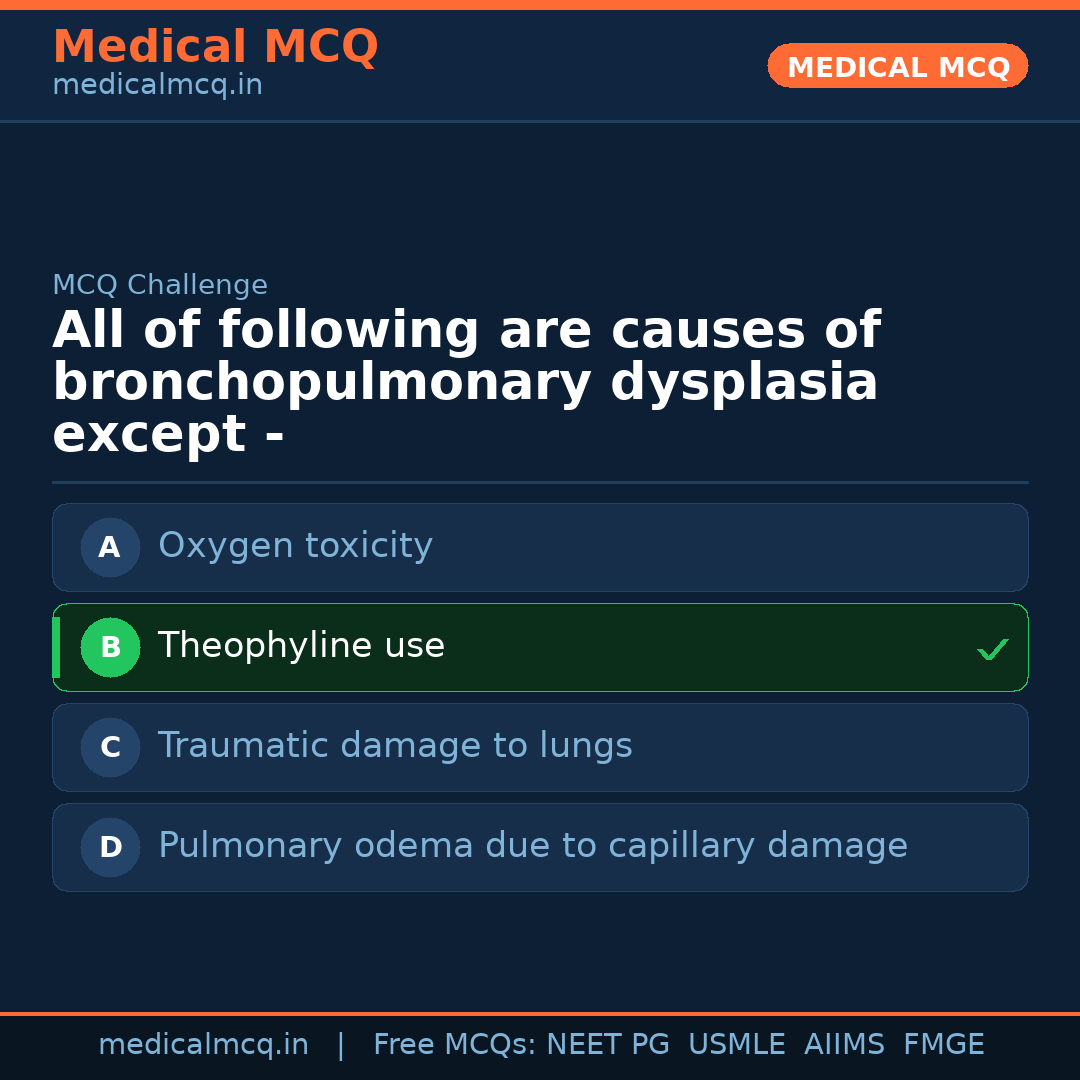This screenshot has width=1080, height=1080.
Task: Click the green highlight bar beside option B
Action: (55, 647)
